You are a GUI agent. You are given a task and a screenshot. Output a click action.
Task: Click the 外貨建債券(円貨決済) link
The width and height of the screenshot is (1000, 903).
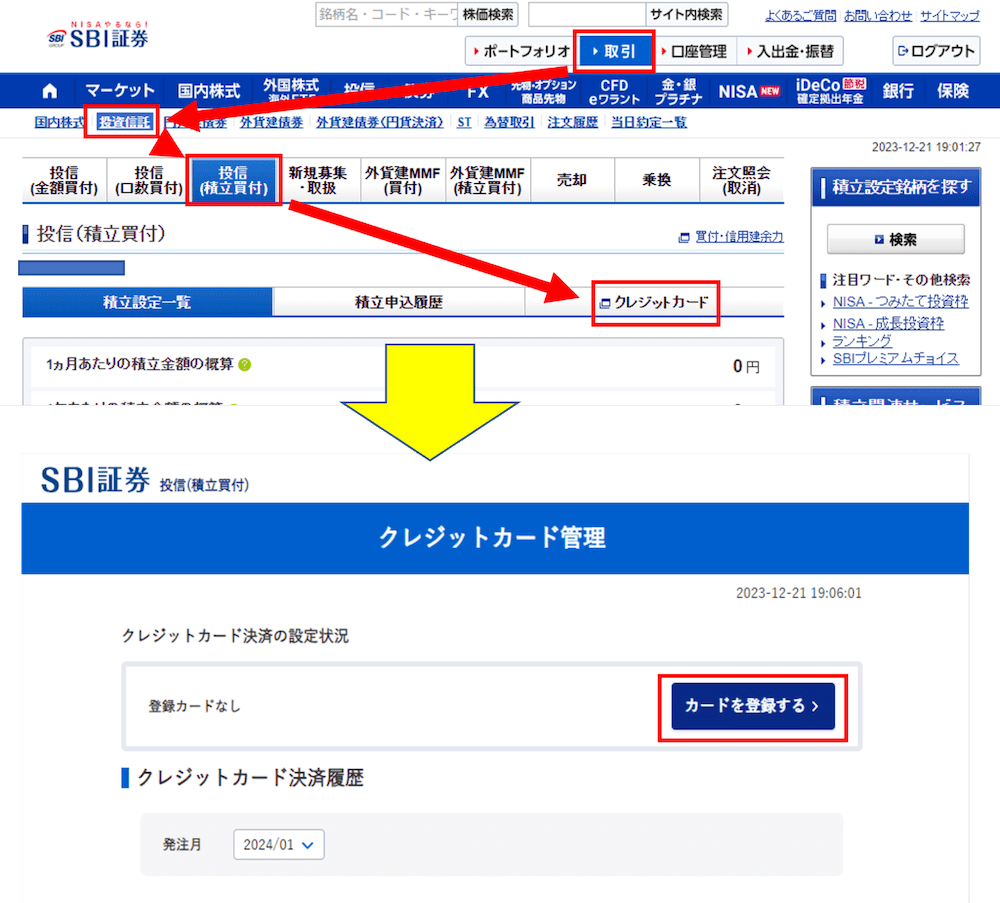379,122
